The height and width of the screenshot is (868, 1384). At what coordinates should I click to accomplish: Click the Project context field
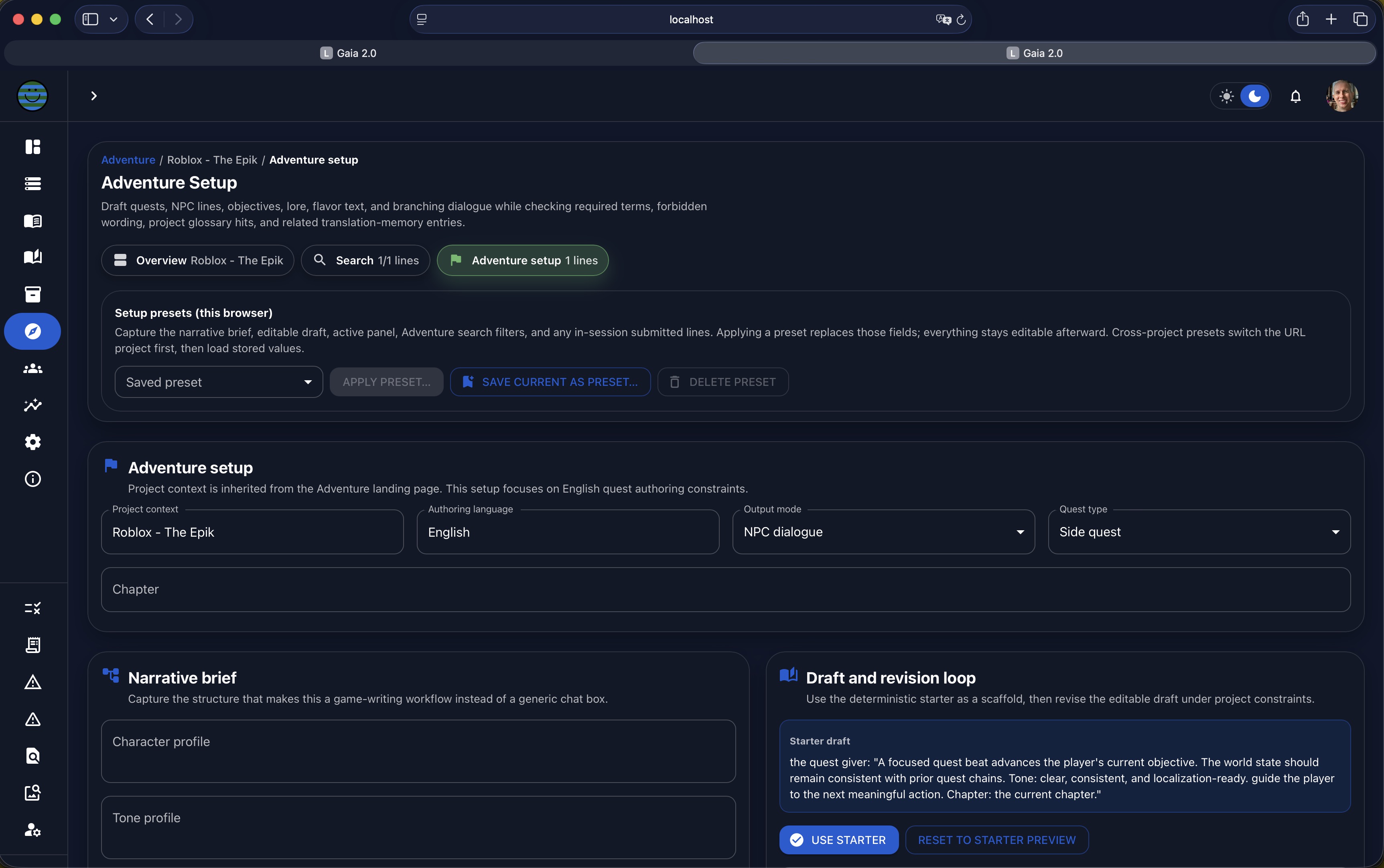(x=252, y=531)
